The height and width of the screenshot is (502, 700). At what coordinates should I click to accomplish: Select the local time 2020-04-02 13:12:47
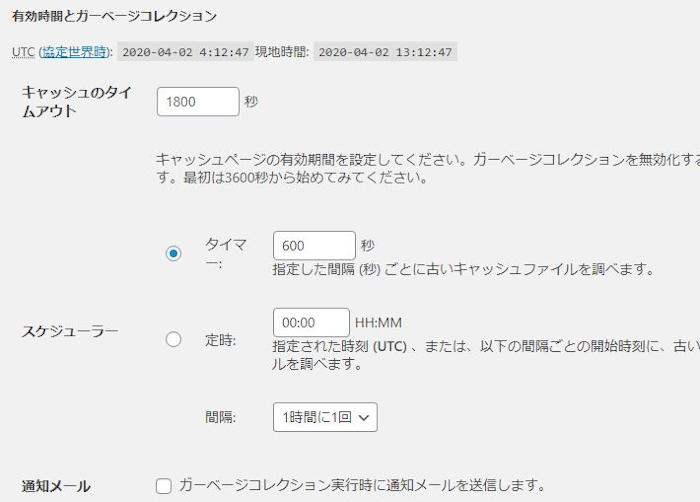[x=385, y=52]
